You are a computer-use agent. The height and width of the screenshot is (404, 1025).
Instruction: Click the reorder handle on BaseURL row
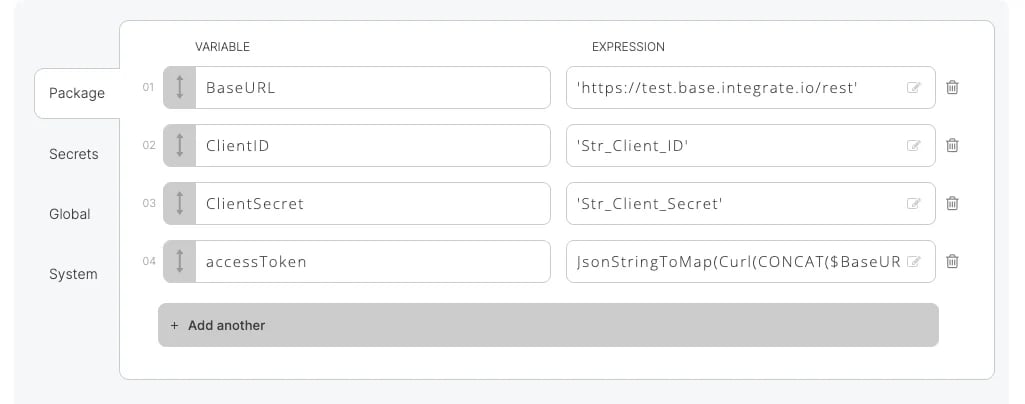coord(180,88)
